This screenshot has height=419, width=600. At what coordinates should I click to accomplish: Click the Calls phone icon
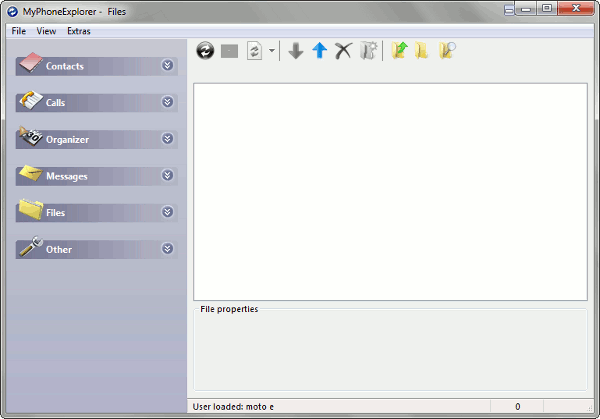pos(31,99)
